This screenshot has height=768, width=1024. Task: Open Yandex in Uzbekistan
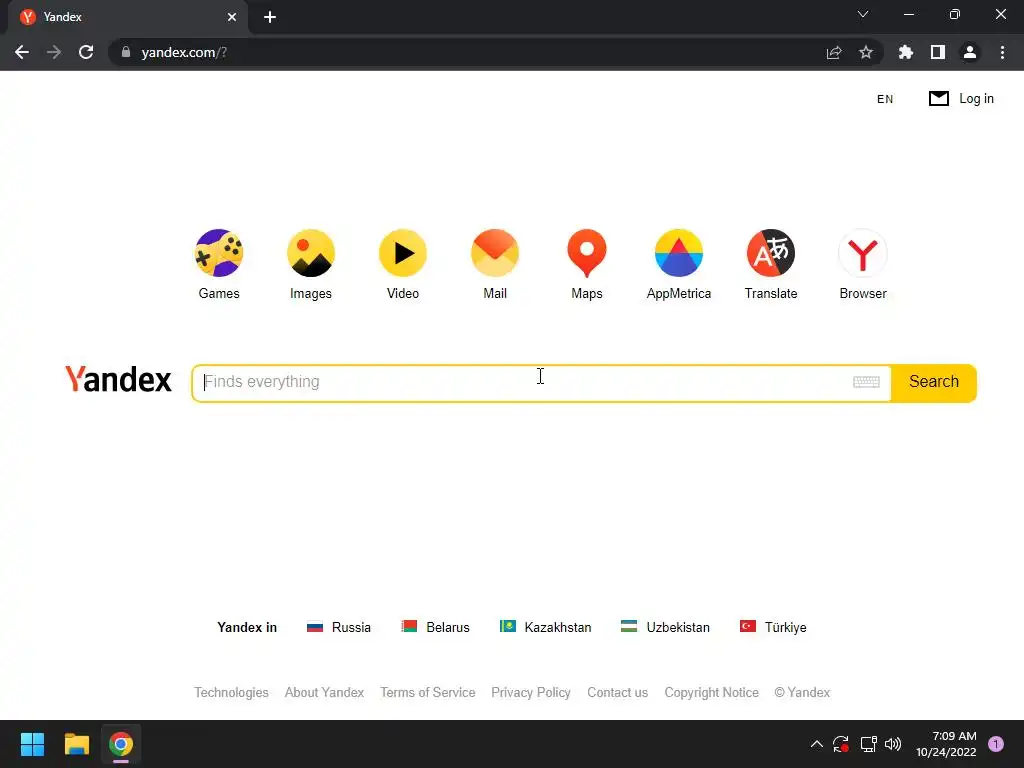tap(665, 627)
